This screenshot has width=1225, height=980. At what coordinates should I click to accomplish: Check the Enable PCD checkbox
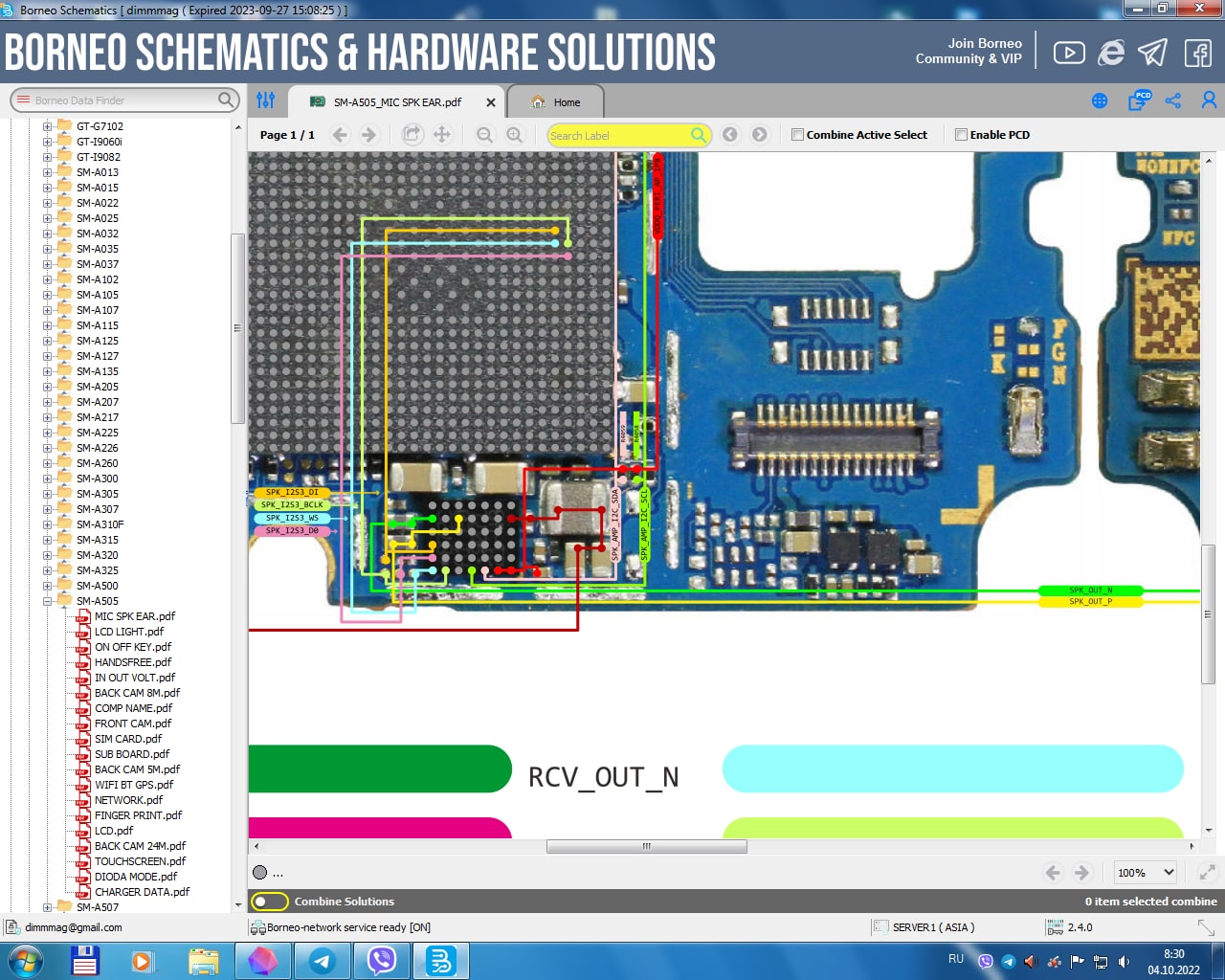(961, 135)
